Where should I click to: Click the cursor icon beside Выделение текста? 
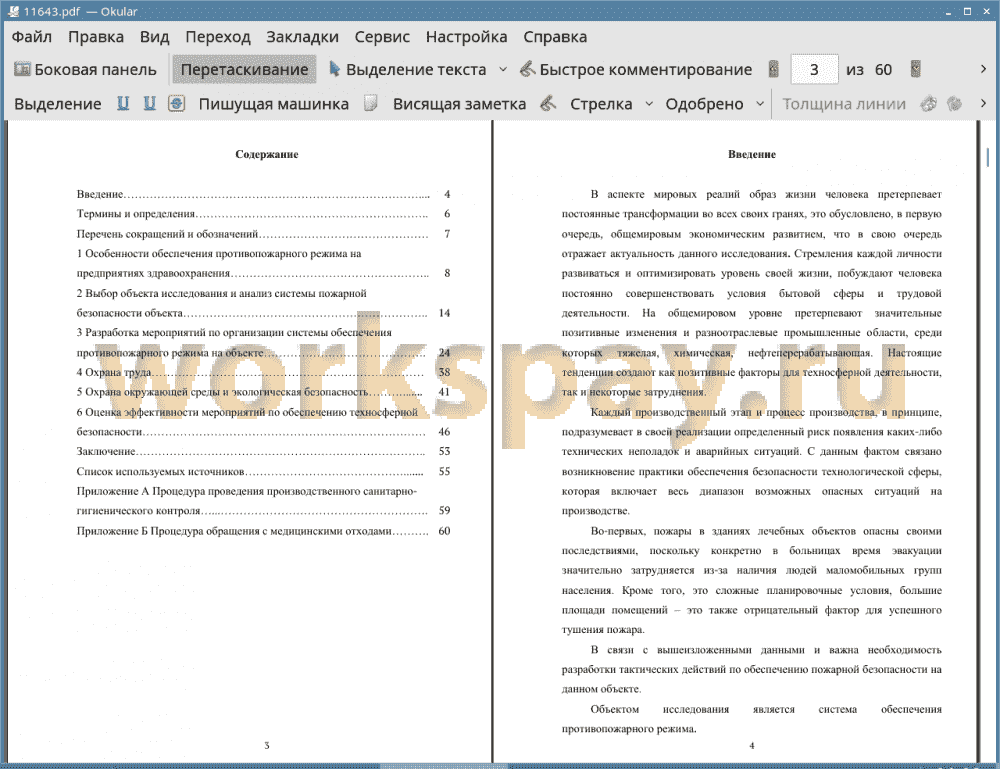(334, 69)
